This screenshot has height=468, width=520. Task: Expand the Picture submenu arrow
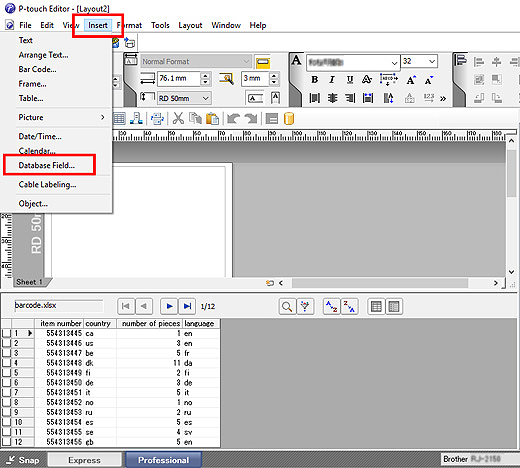point(103,117)
